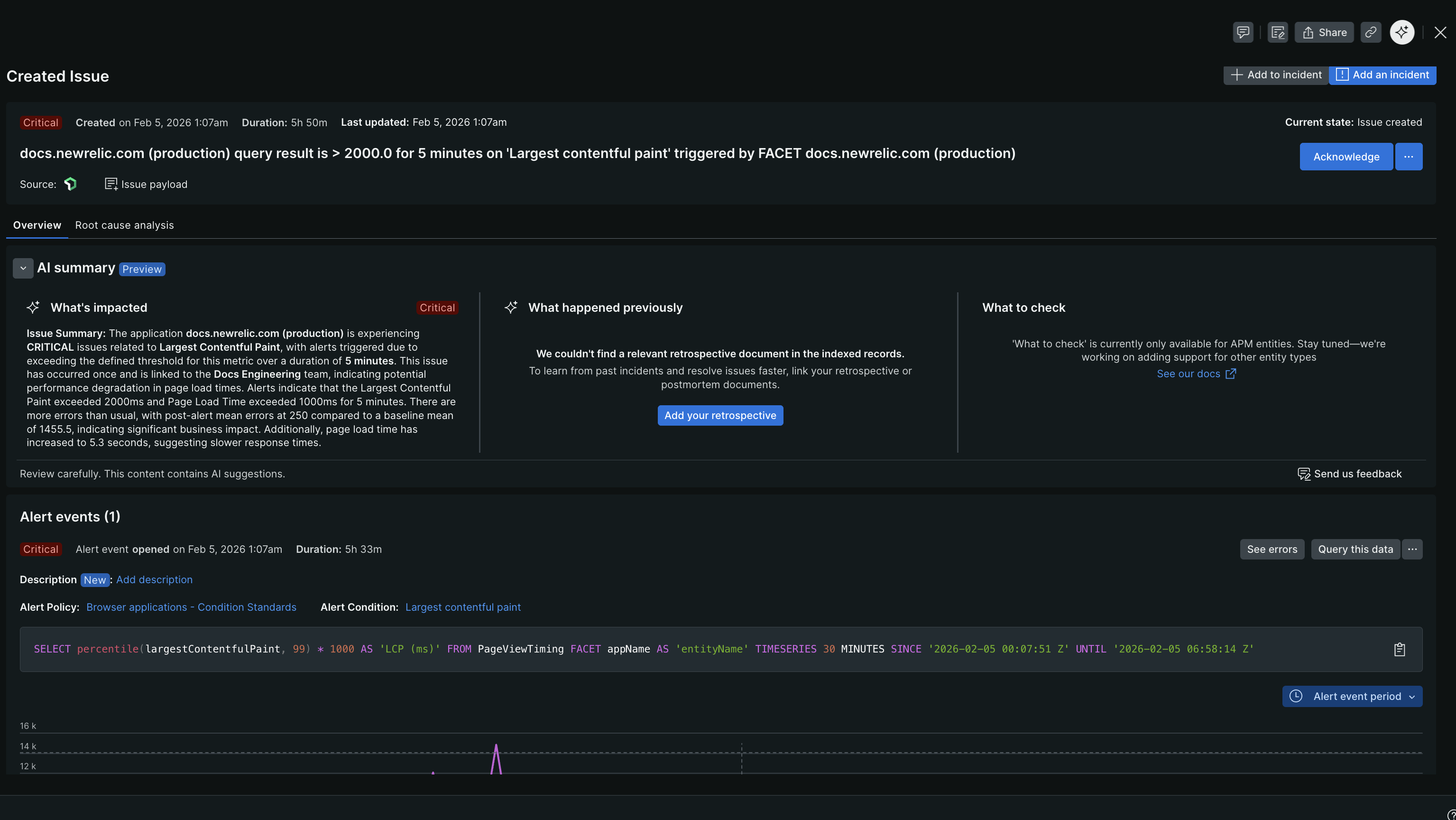Viewport: 1456px width, 820px height.
Task: Click the Add an incident button
Action: pos(1382,75)
